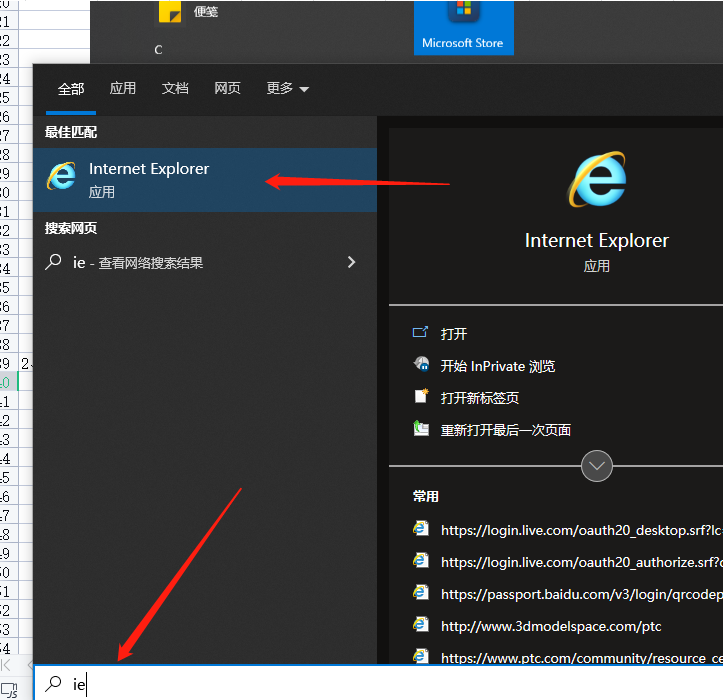Switch to the 文档 tab
This screenshot has width=723, height=700.
(175, 88)
